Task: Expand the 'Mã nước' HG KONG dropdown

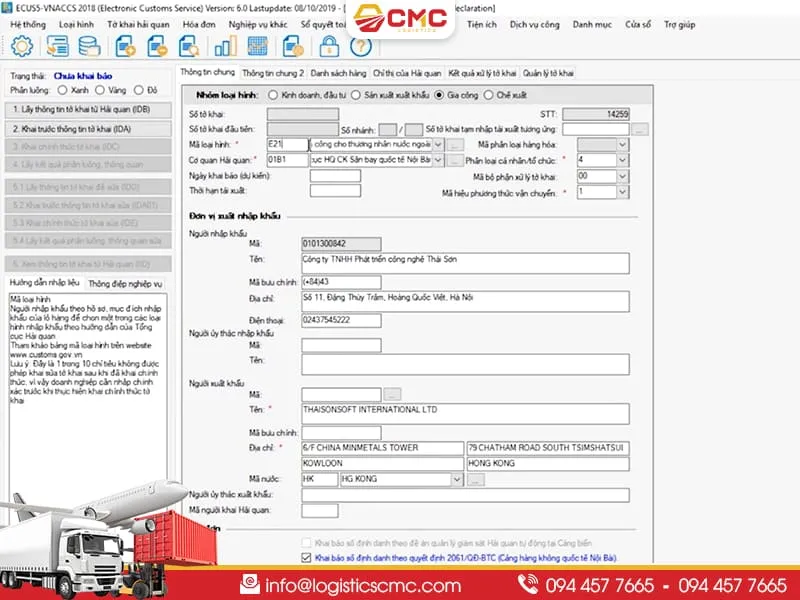Action: (455, 480)
